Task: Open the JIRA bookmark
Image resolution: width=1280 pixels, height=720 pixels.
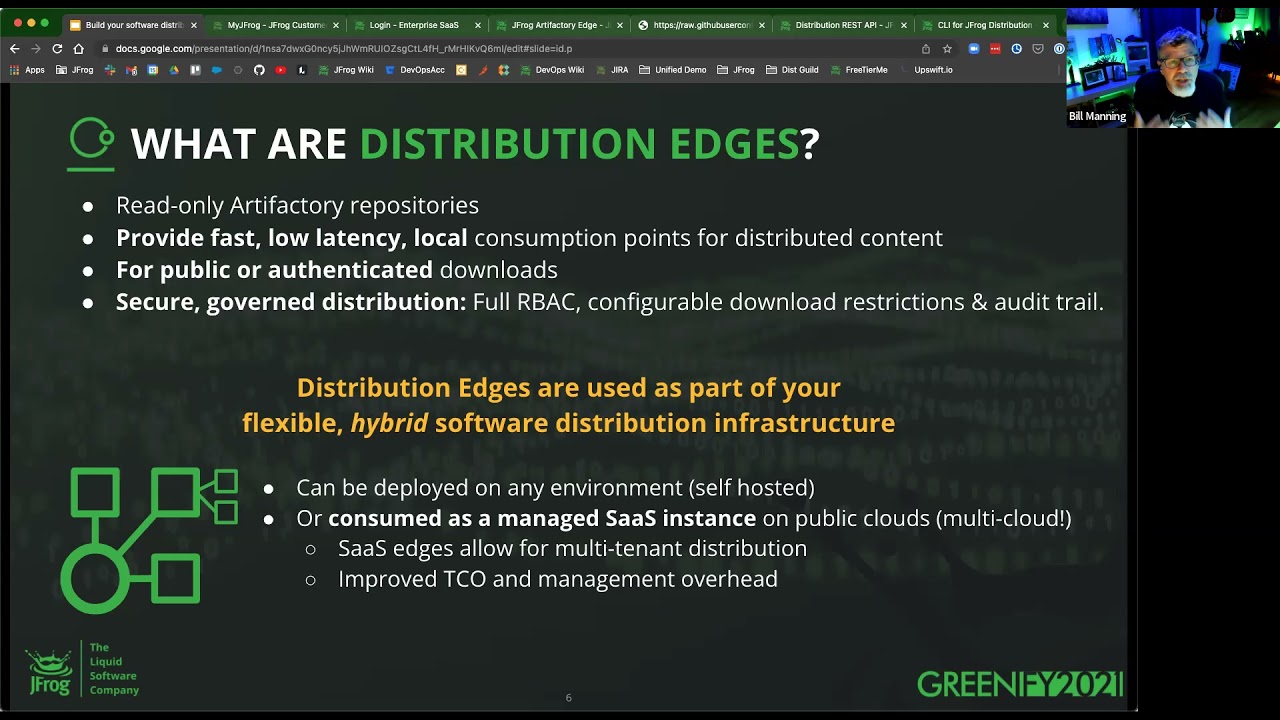Action: 612,70
